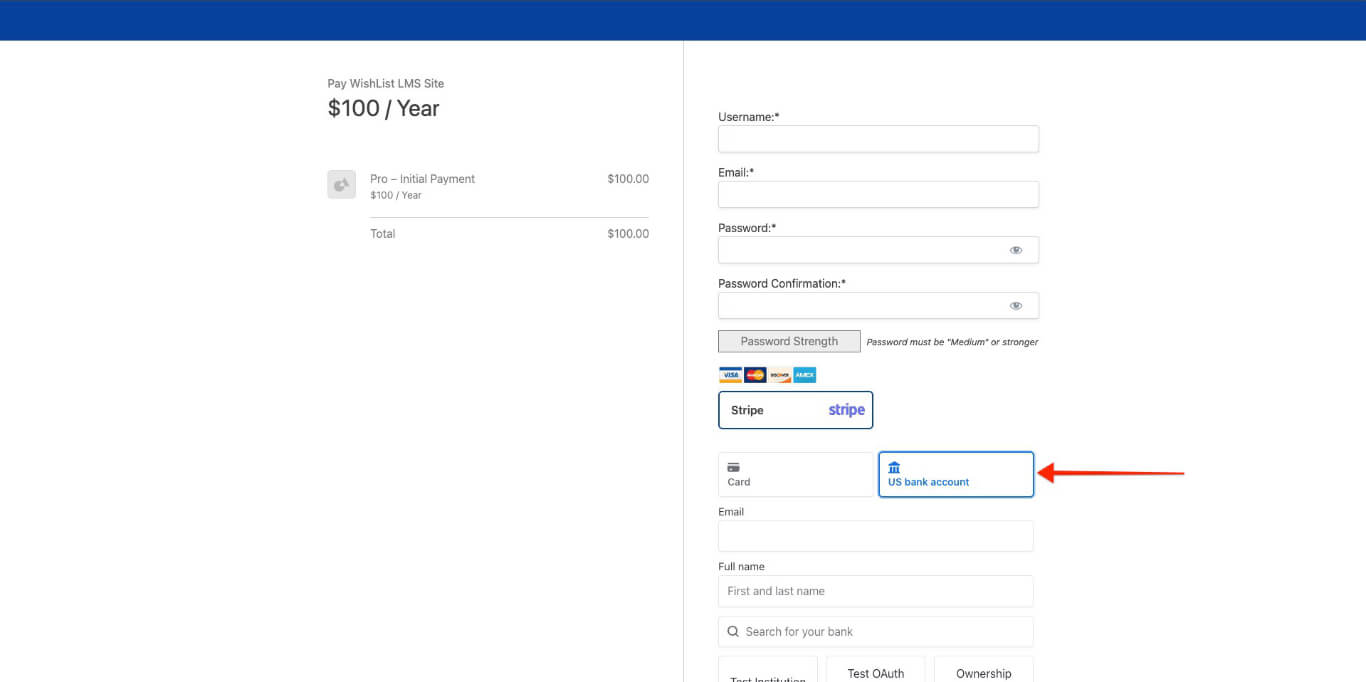Choose the Test Institution bank
This screenshot has height=682, width=1366.
768,674
